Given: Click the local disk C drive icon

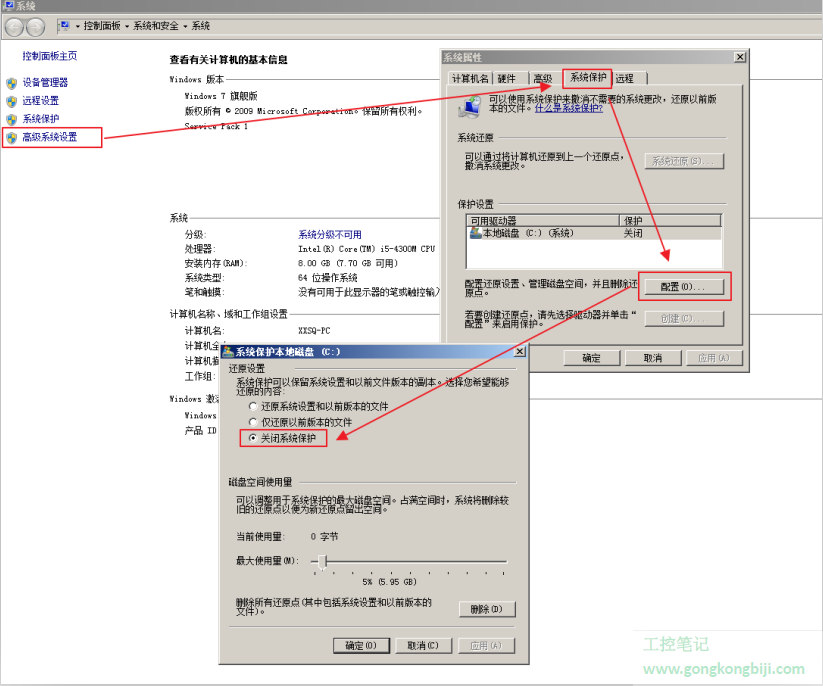Looking at the screenshot, I should coord(476,233).
